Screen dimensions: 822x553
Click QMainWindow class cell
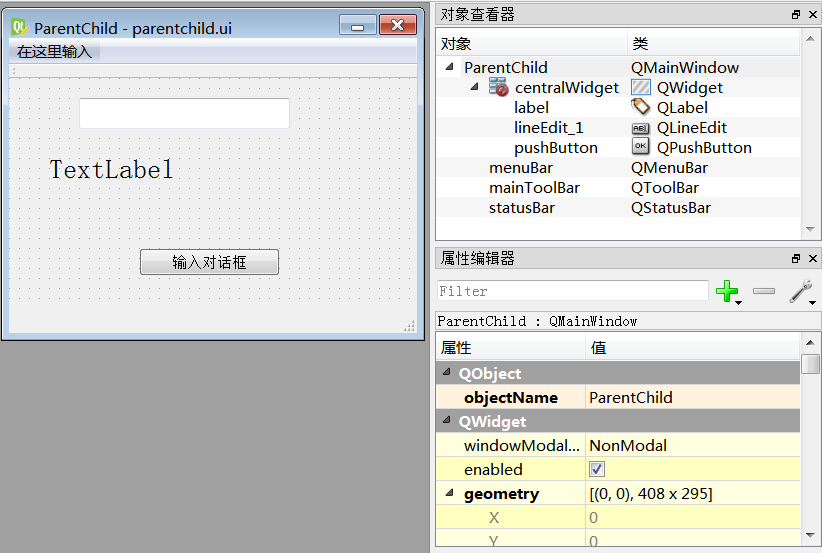pyautogui.click(x=685, y=67)
